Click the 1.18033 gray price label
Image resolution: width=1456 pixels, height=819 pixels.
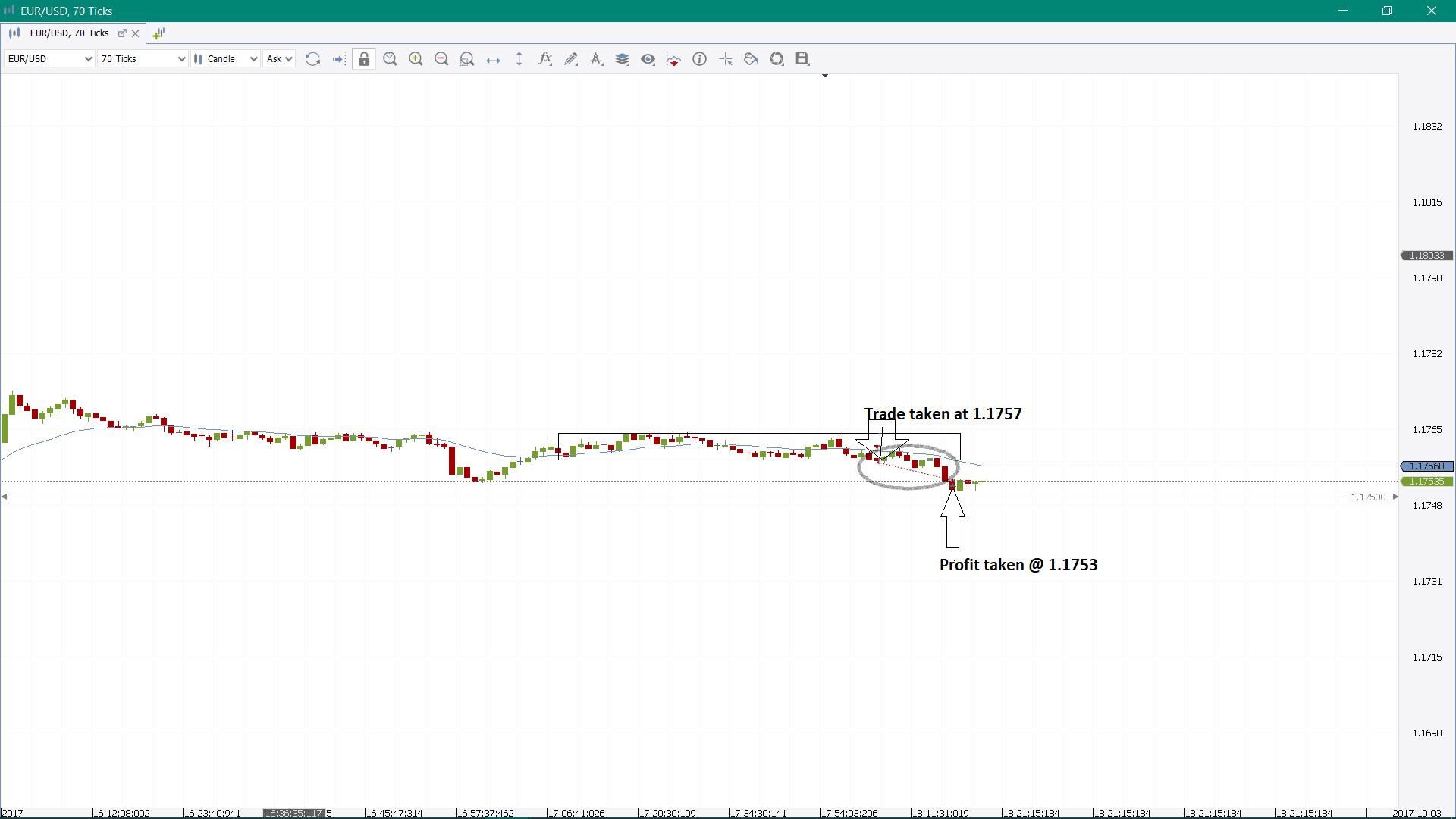1426,256
